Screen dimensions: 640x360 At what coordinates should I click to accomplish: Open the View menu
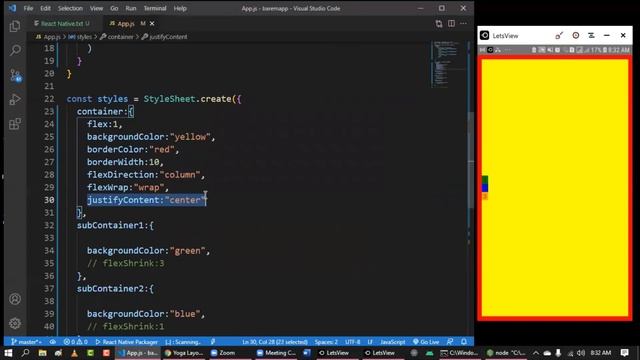96,8
